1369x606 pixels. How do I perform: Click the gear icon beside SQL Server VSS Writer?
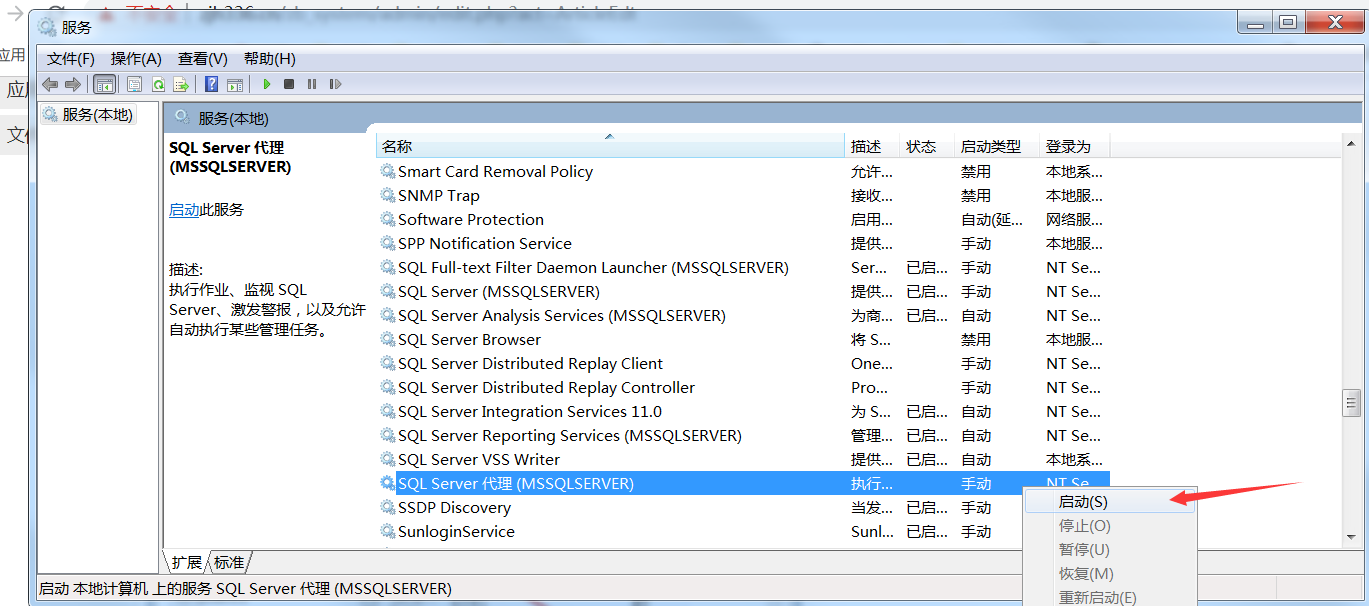point(388,460)
